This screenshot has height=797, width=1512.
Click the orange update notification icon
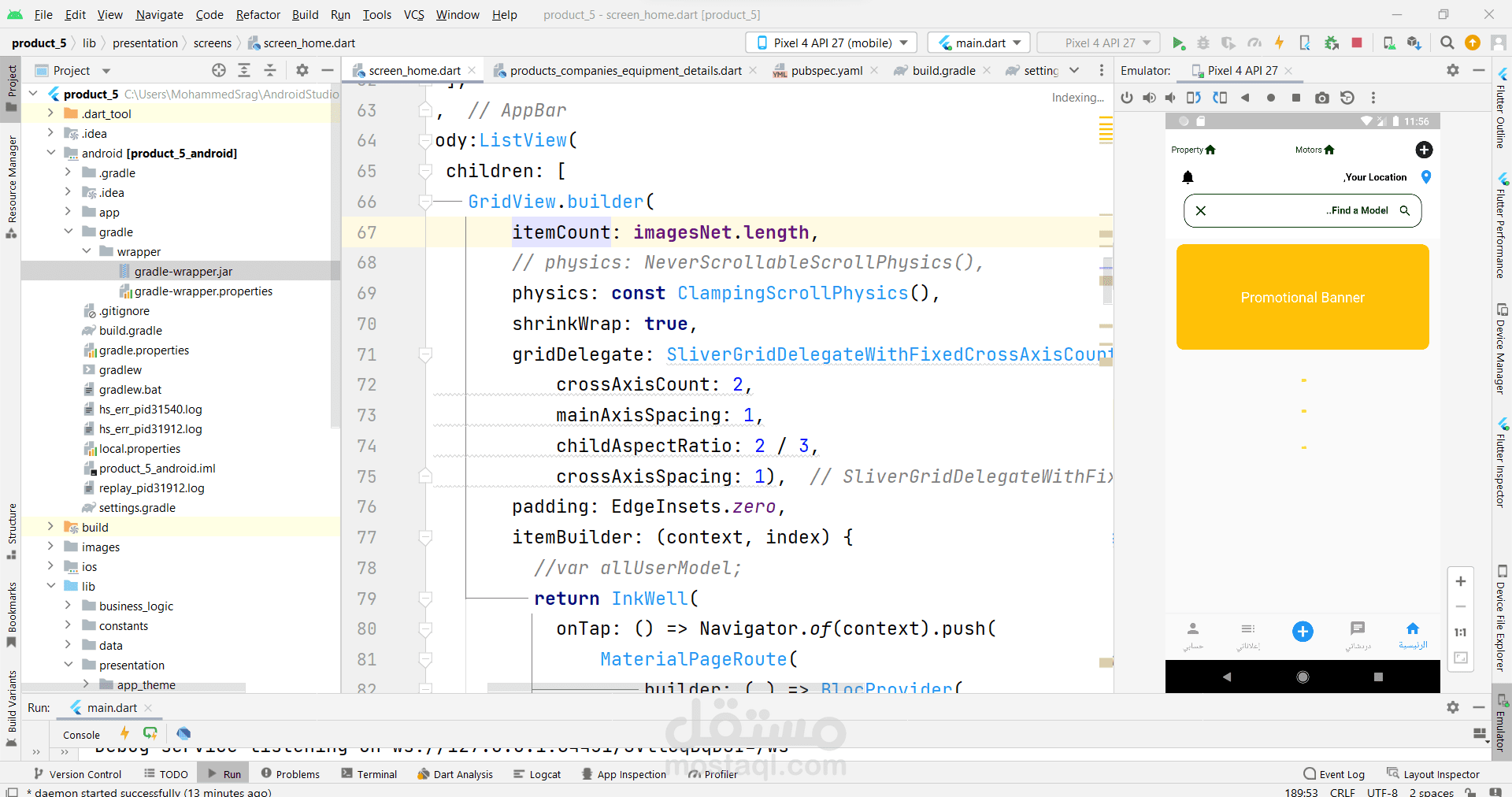[x=1472, y=43]
